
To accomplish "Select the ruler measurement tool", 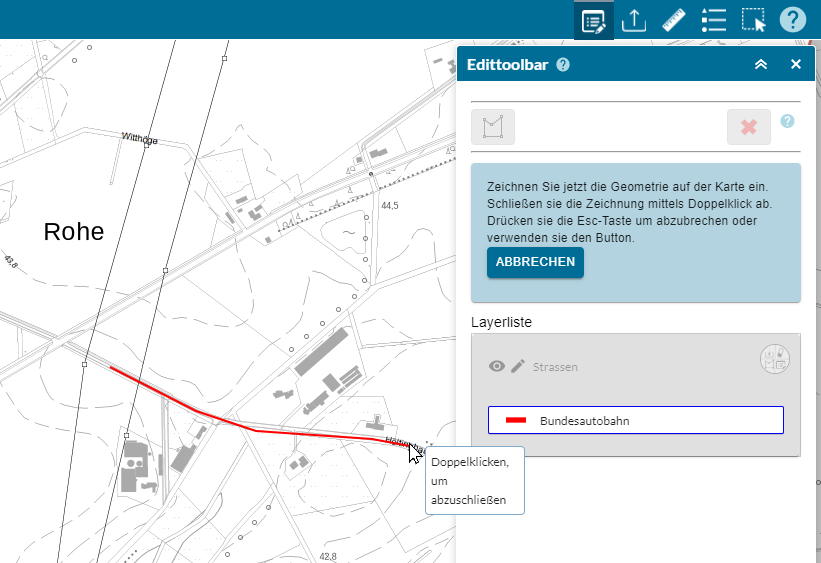I will [673, 20].
